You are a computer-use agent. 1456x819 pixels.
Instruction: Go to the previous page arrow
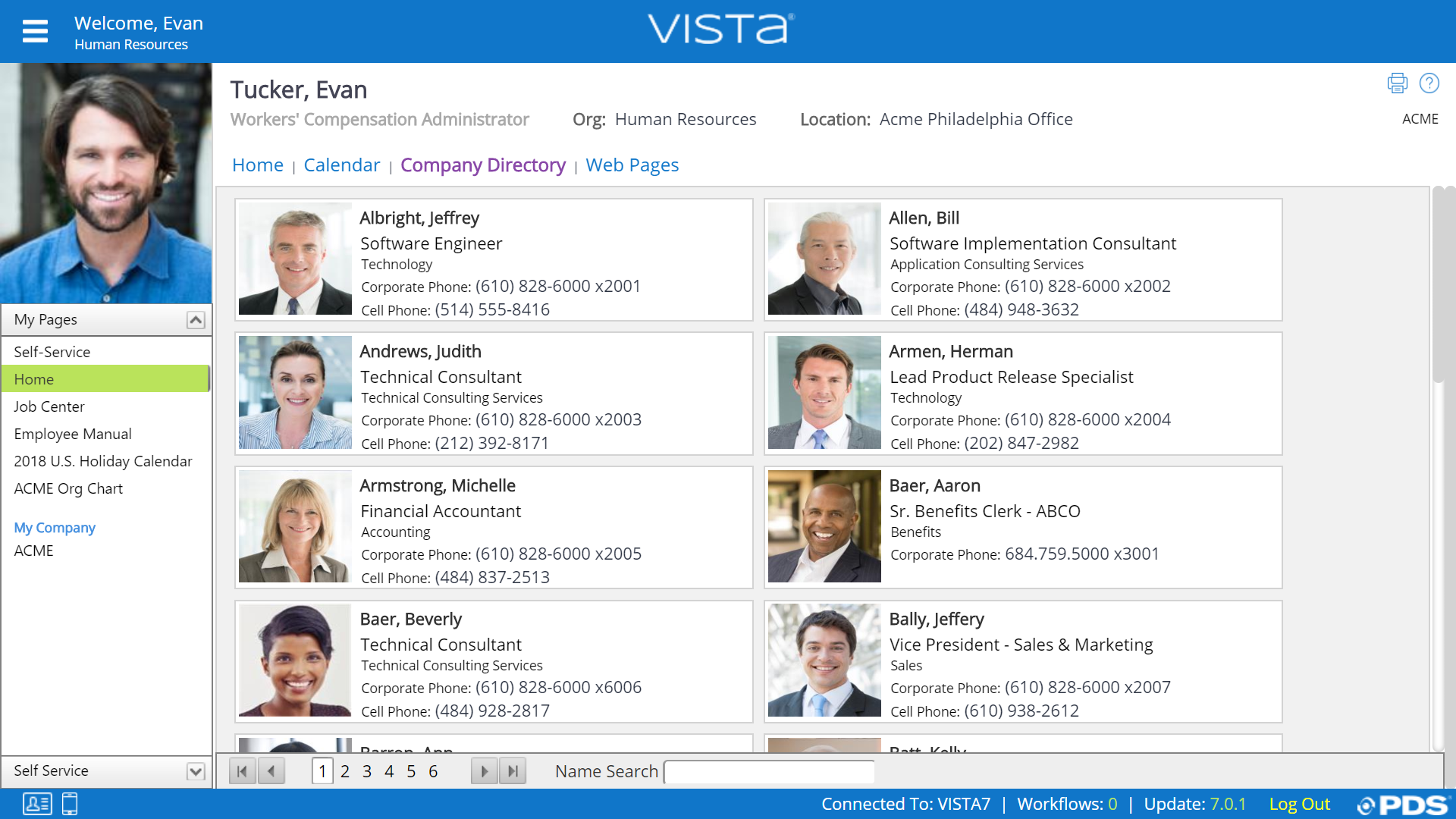click(271, 771)
